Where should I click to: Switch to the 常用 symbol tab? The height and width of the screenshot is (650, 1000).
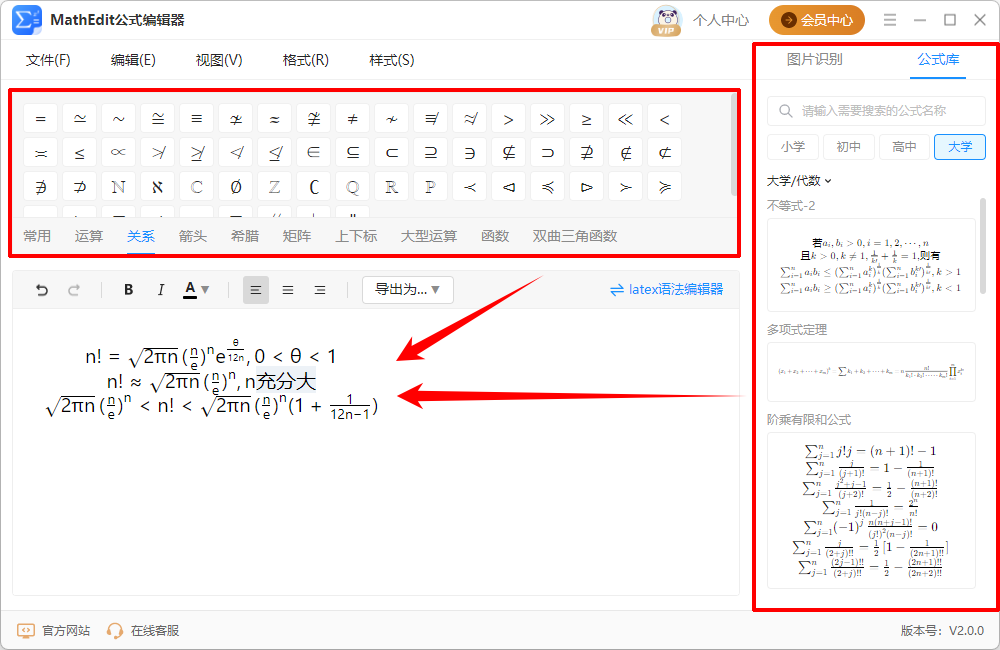(37, 236)
